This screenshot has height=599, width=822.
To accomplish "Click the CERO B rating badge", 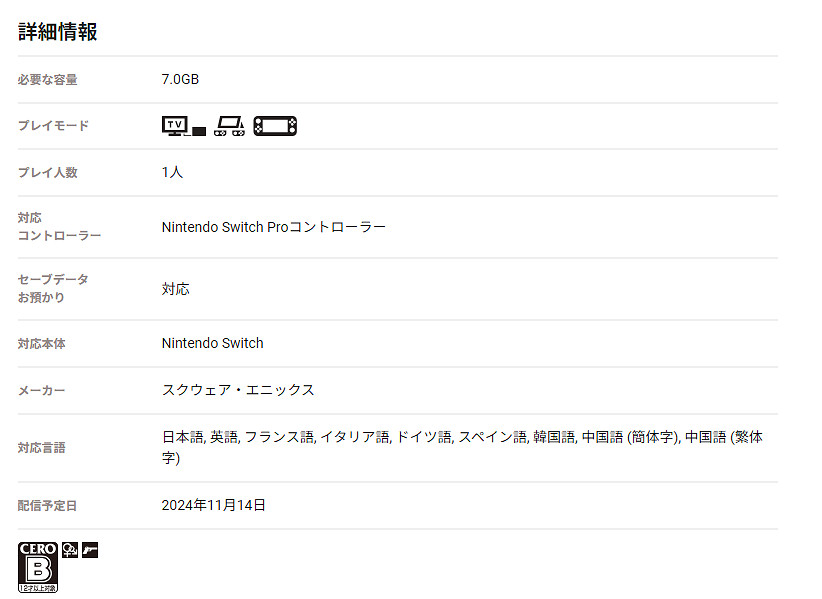I will (38, 567).
